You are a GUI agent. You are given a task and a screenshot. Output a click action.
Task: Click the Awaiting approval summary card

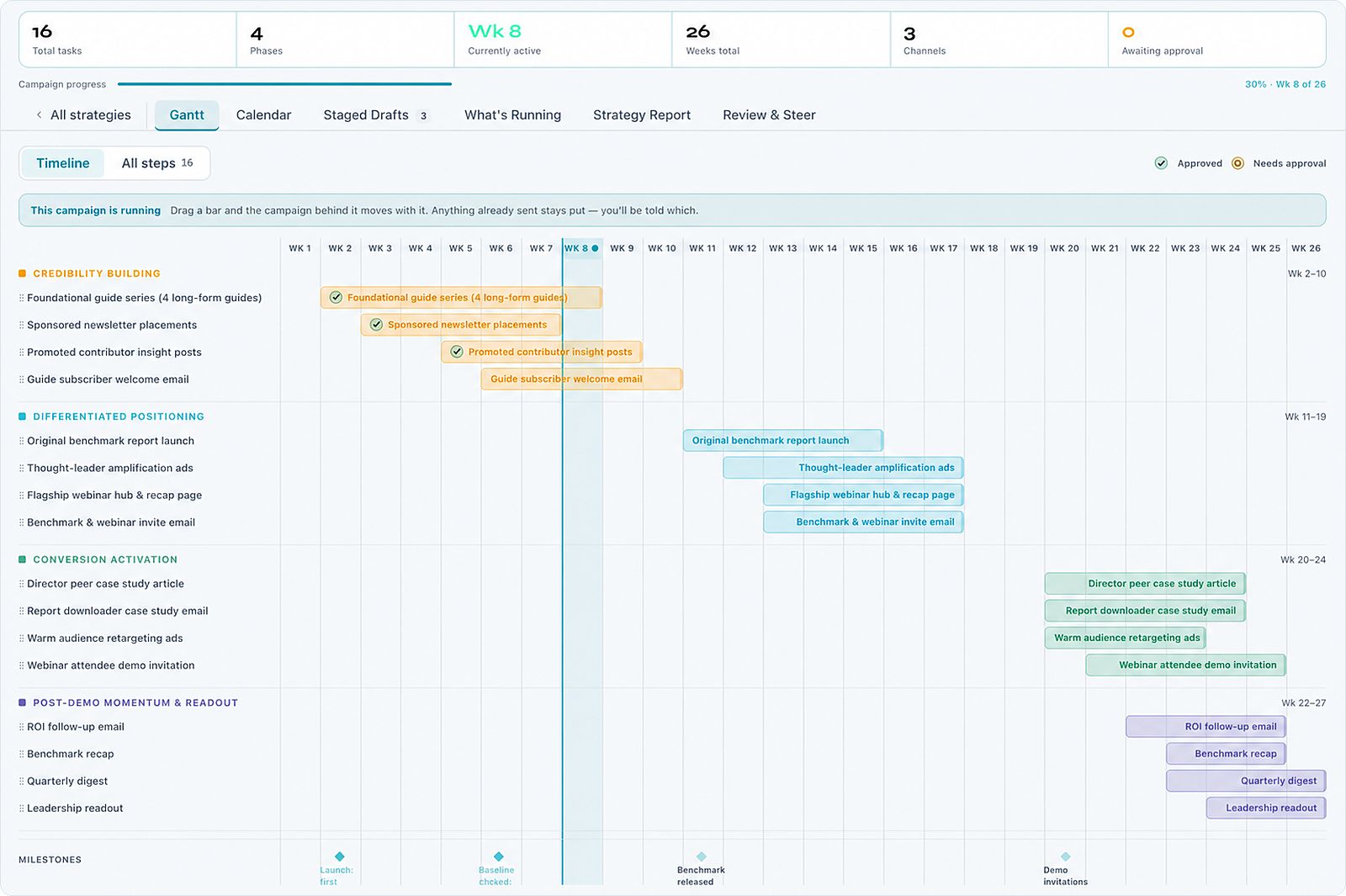(1216, 40)
